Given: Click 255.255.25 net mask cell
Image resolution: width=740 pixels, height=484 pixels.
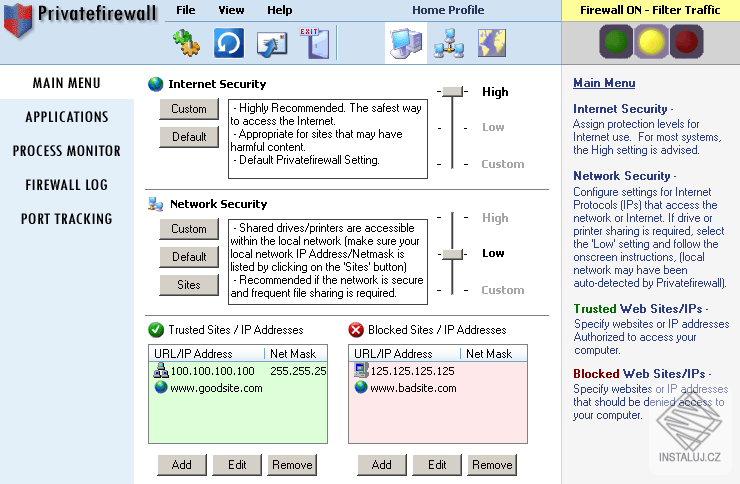Looking at the screenshot, I should coord(298,371).
